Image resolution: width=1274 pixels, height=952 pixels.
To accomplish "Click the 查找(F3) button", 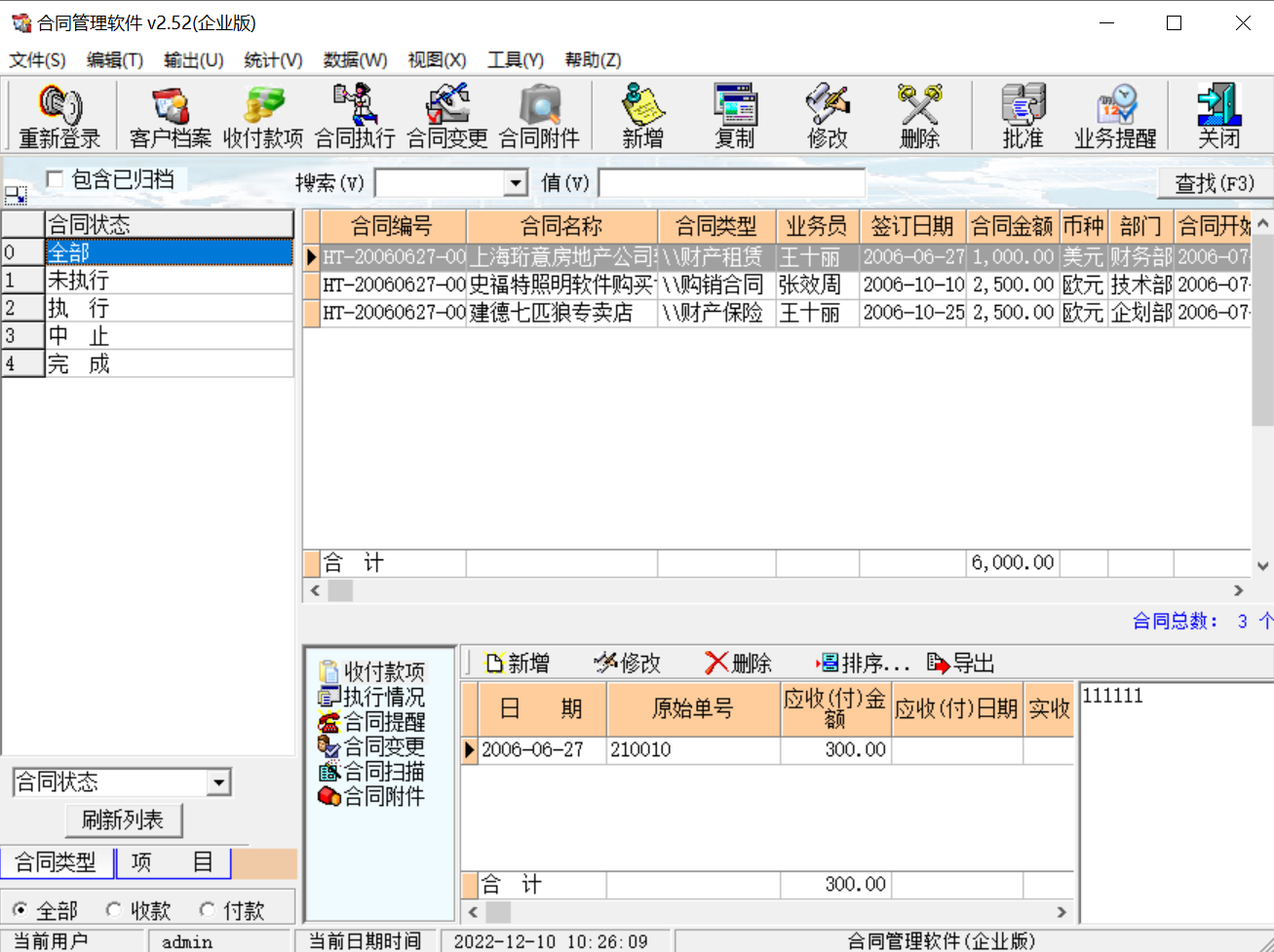I will 1214,182.
